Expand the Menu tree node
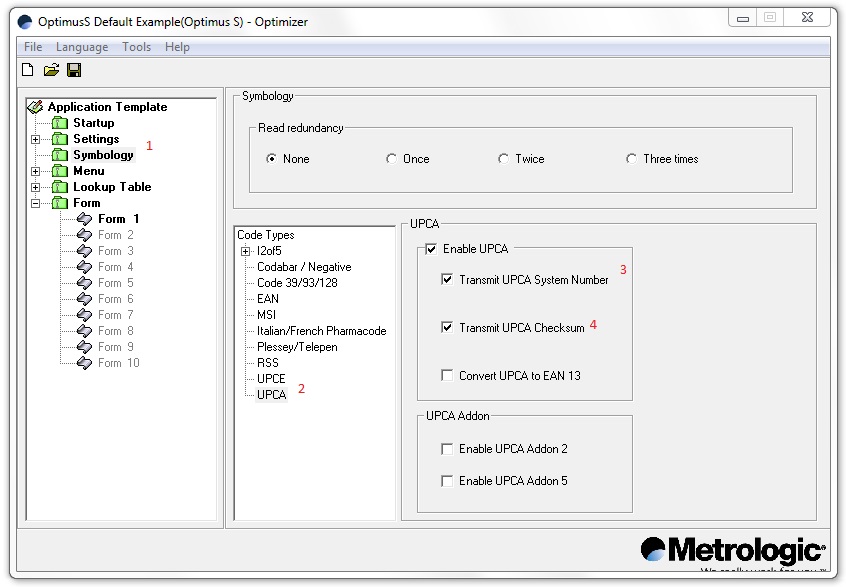Screen dimensions: 846x587 36,172
